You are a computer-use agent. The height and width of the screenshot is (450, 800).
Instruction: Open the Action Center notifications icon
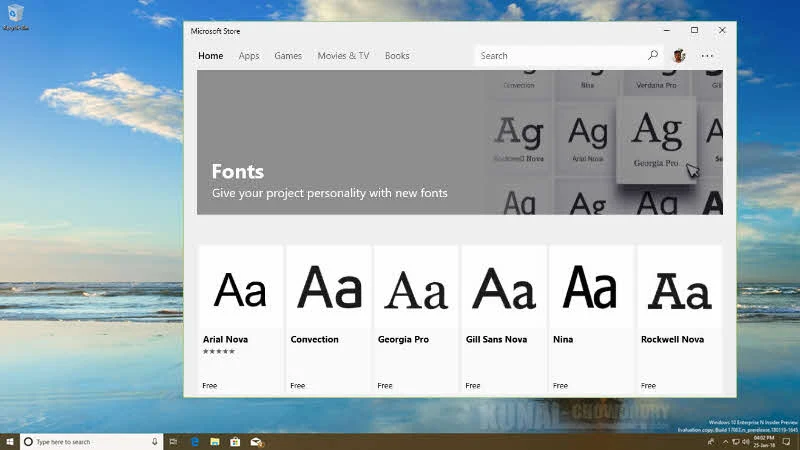coord(787,442)
